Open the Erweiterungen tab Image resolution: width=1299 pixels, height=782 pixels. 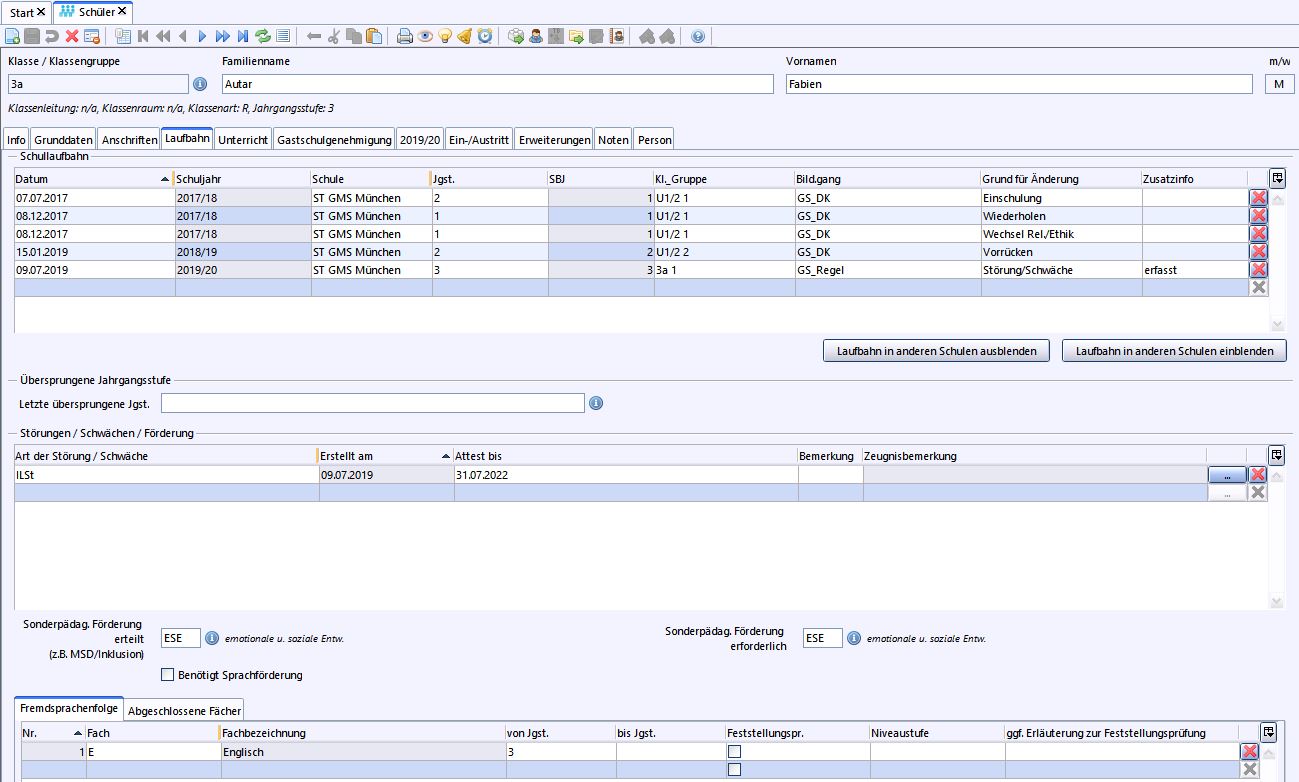point(554,140)
